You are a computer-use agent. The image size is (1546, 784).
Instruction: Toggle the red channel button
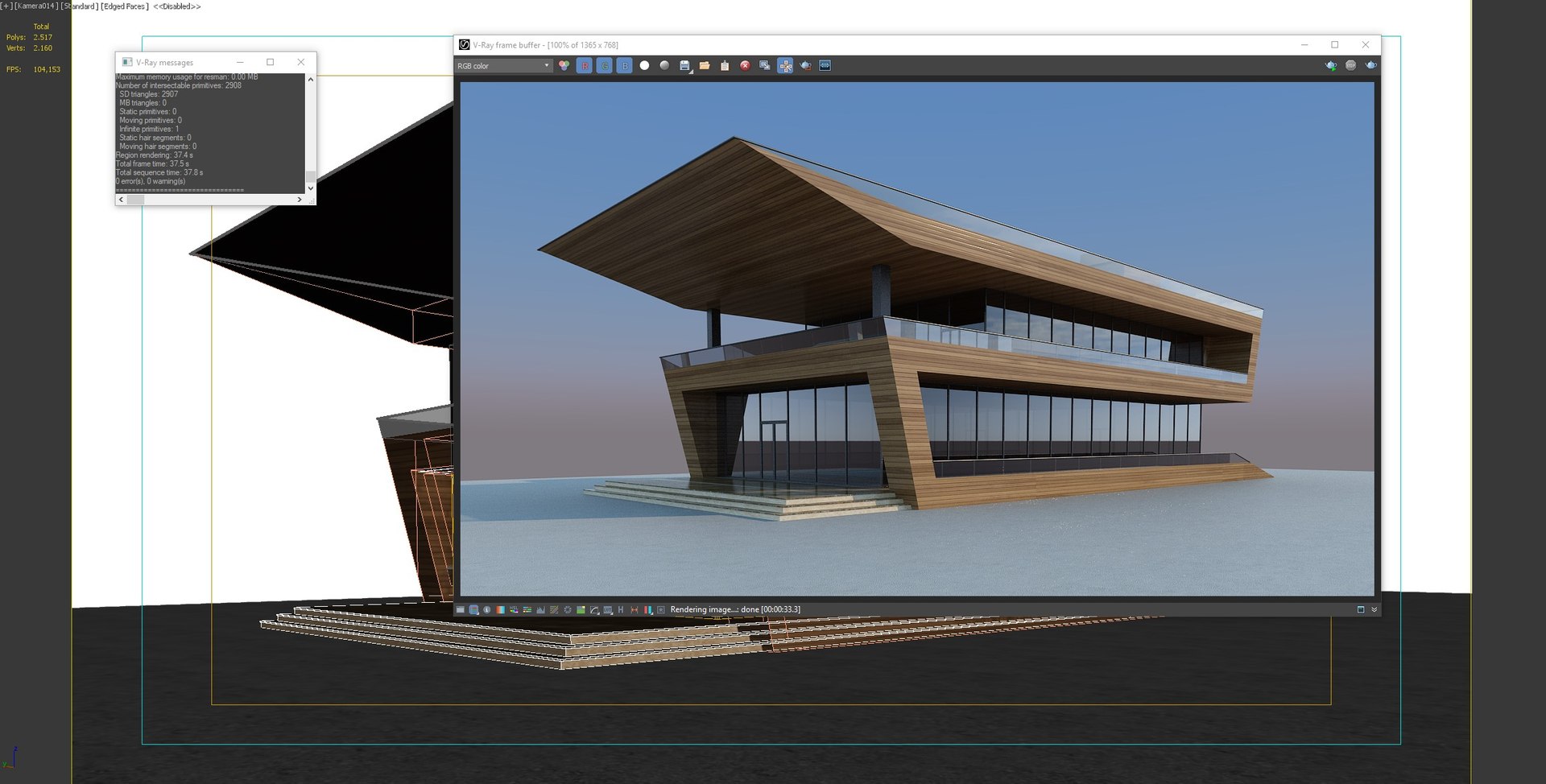coord(585,66)
